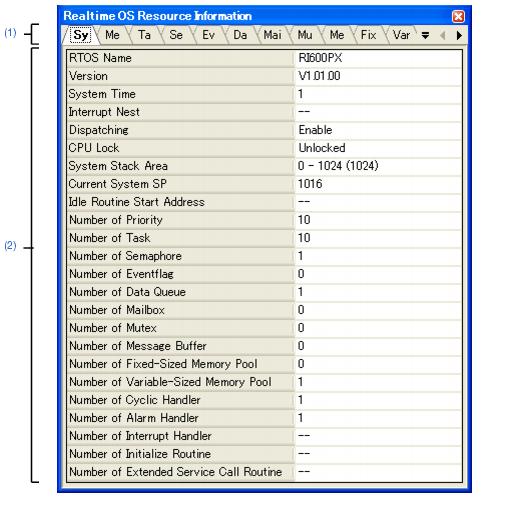Image resolution: width=512 pixels, height=510 pixels.
Task: Switch to the Mu tab
Action: coord(305,35)
